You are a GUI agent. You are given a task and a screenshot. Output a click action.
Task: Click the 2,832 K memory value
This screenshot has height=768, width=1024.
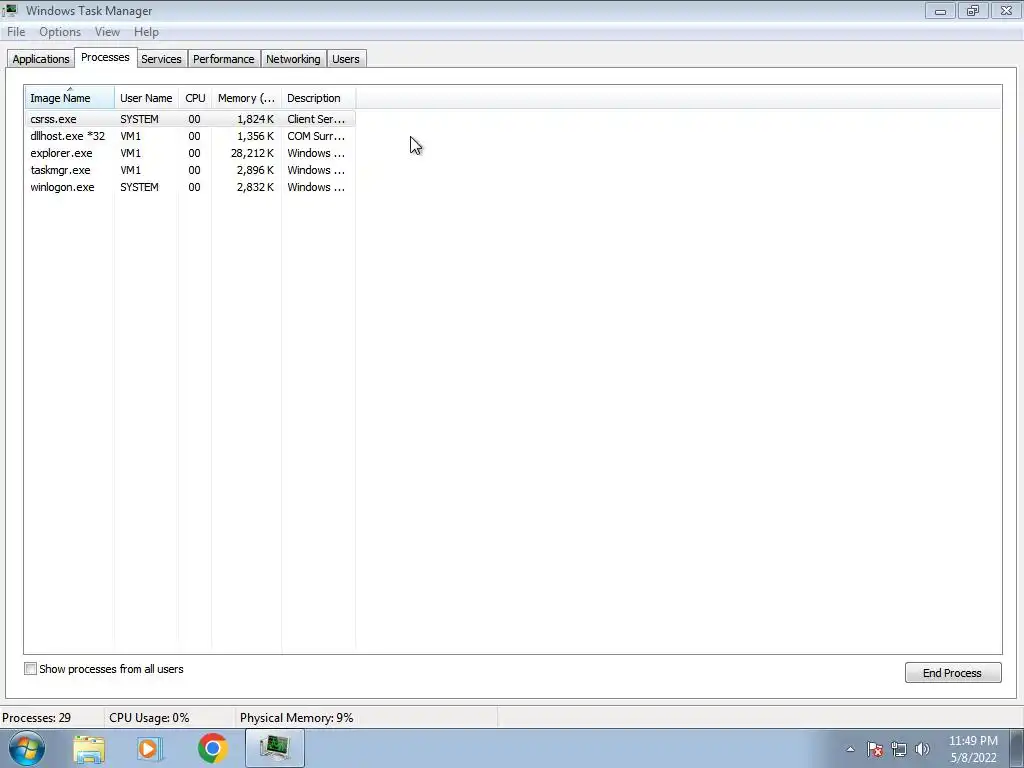(x=255, y=187)
